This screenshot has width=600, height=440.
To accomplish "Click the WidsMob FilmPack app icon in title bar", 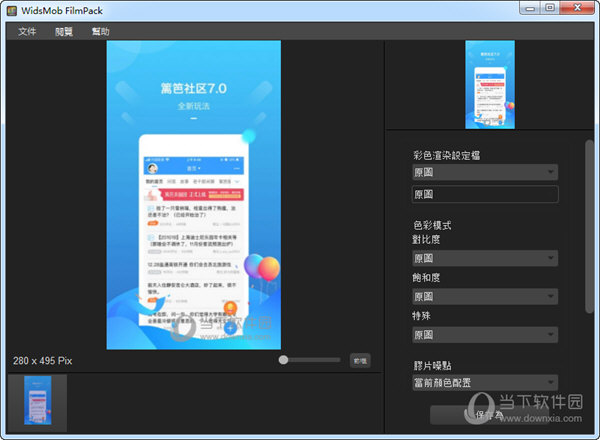I will (12, 11).
